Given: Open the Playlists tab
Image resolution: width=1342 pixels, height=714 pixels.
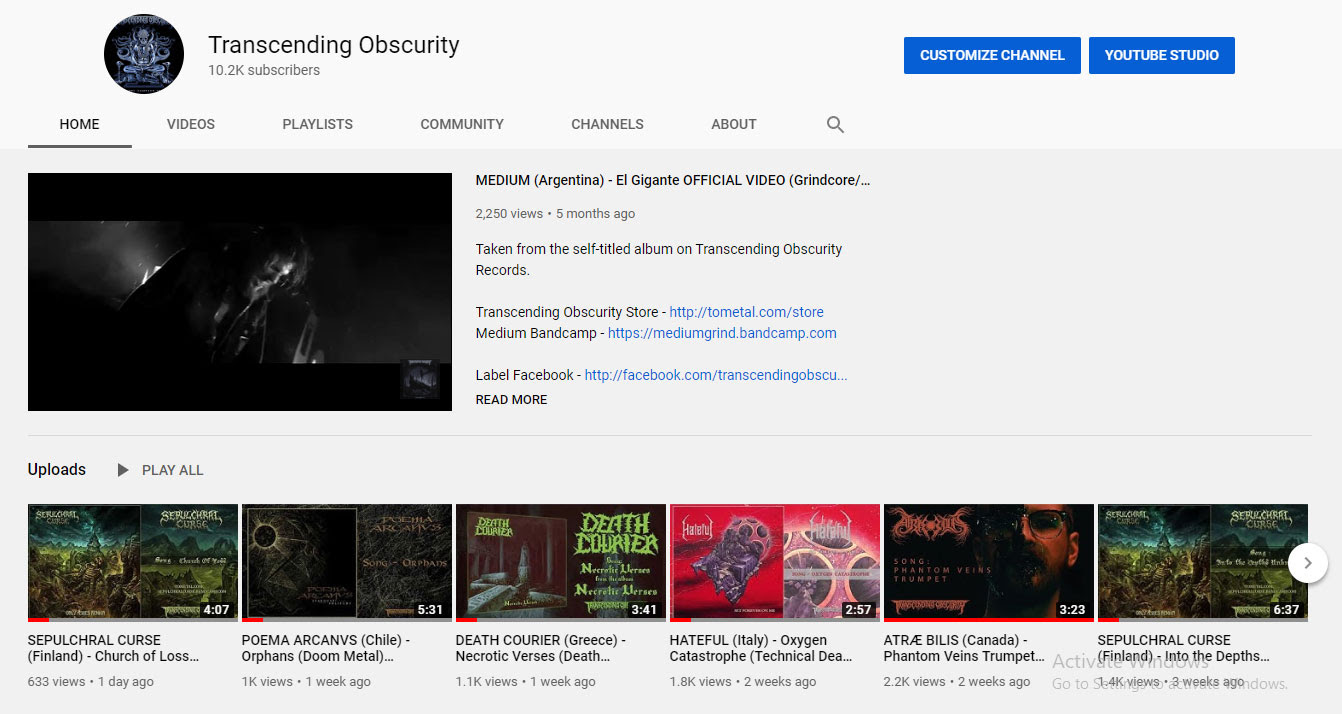Looking at the screenshot, I should tap(318, 124).
